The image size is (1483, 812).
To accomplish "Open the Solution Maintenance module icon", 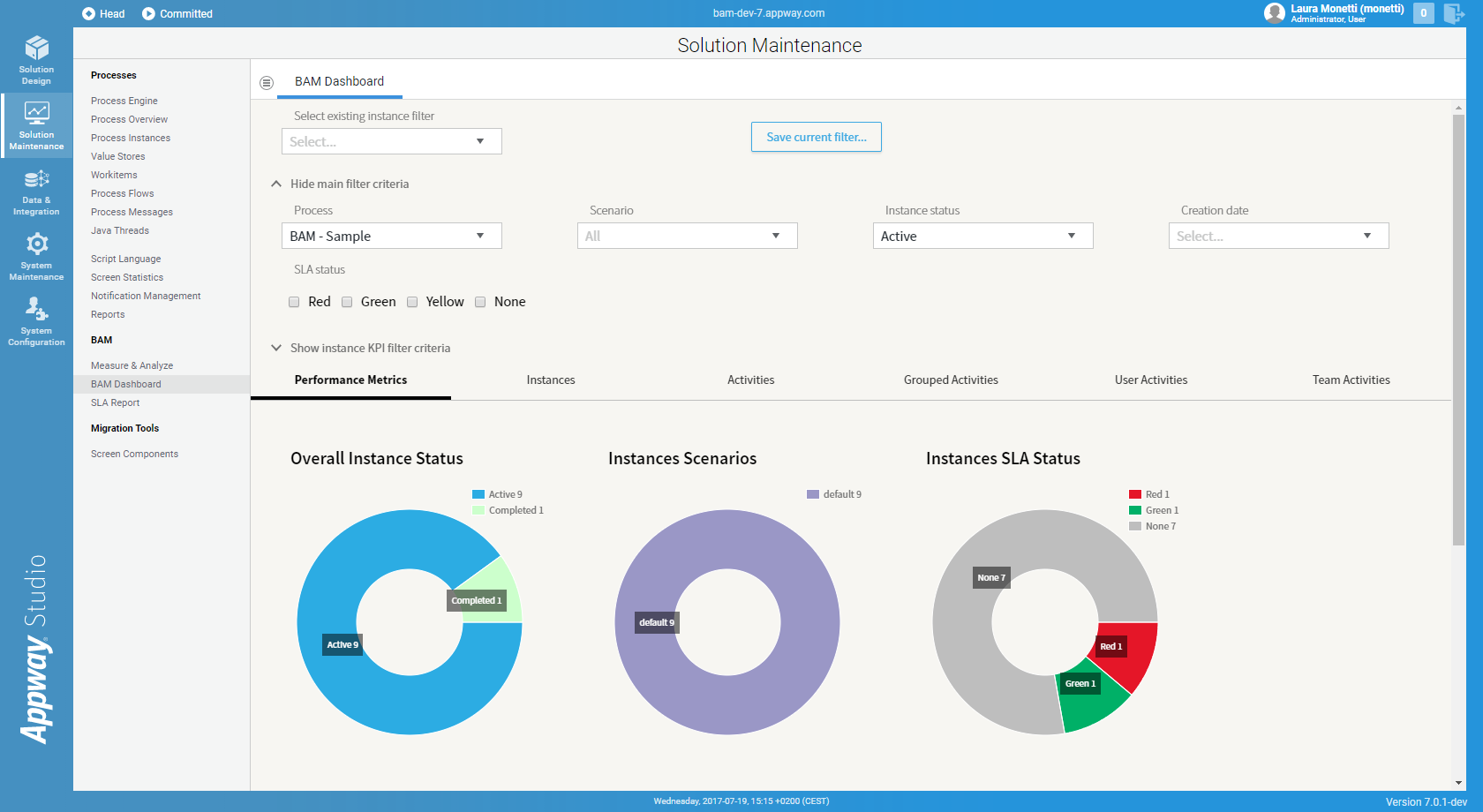I will (36, 112).
